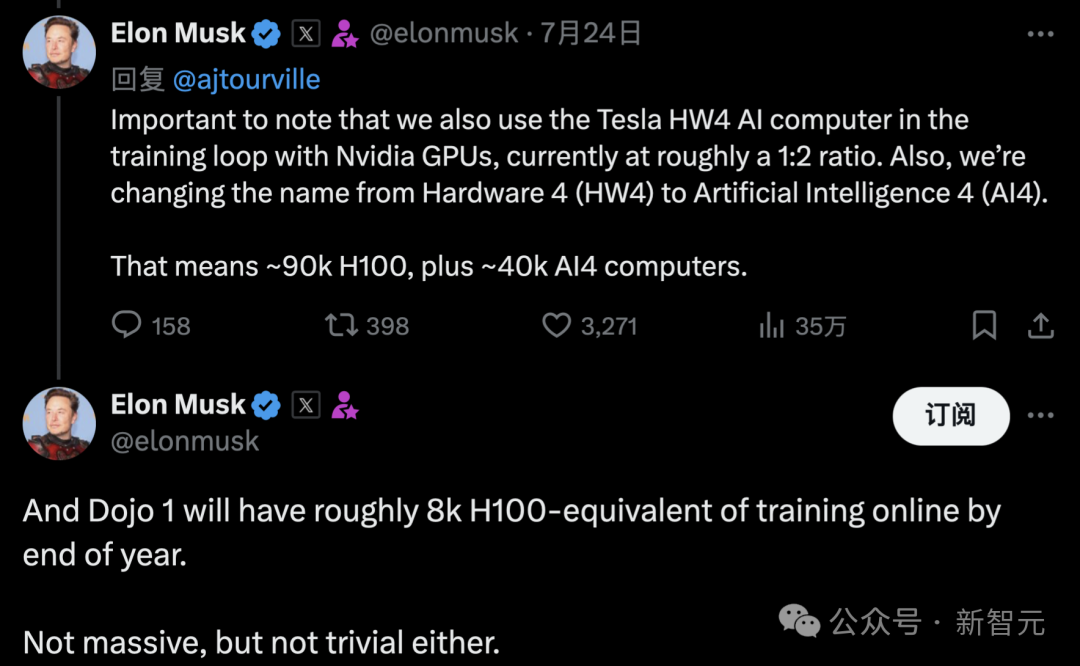
Task: Select the X affiliate badge next to Musk's name
Action: click(304, 32)
